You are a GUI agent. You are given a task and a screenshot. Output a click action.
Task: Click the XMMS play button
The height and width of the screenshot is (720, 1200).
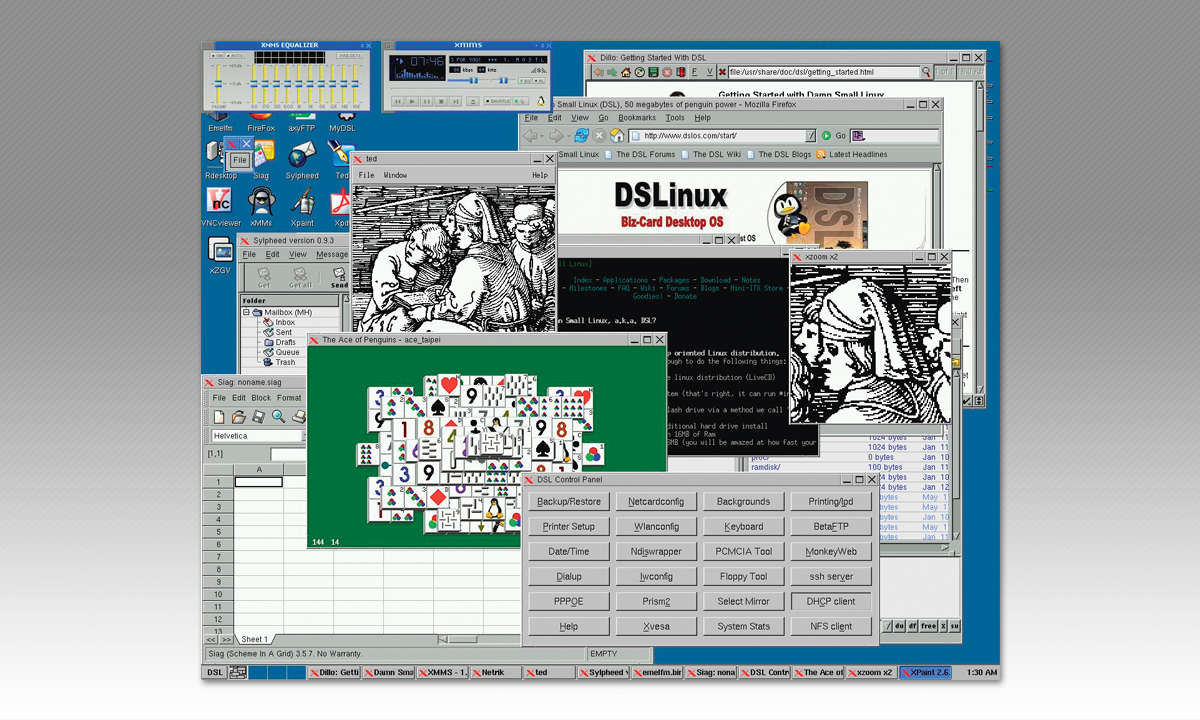(412, 101)
